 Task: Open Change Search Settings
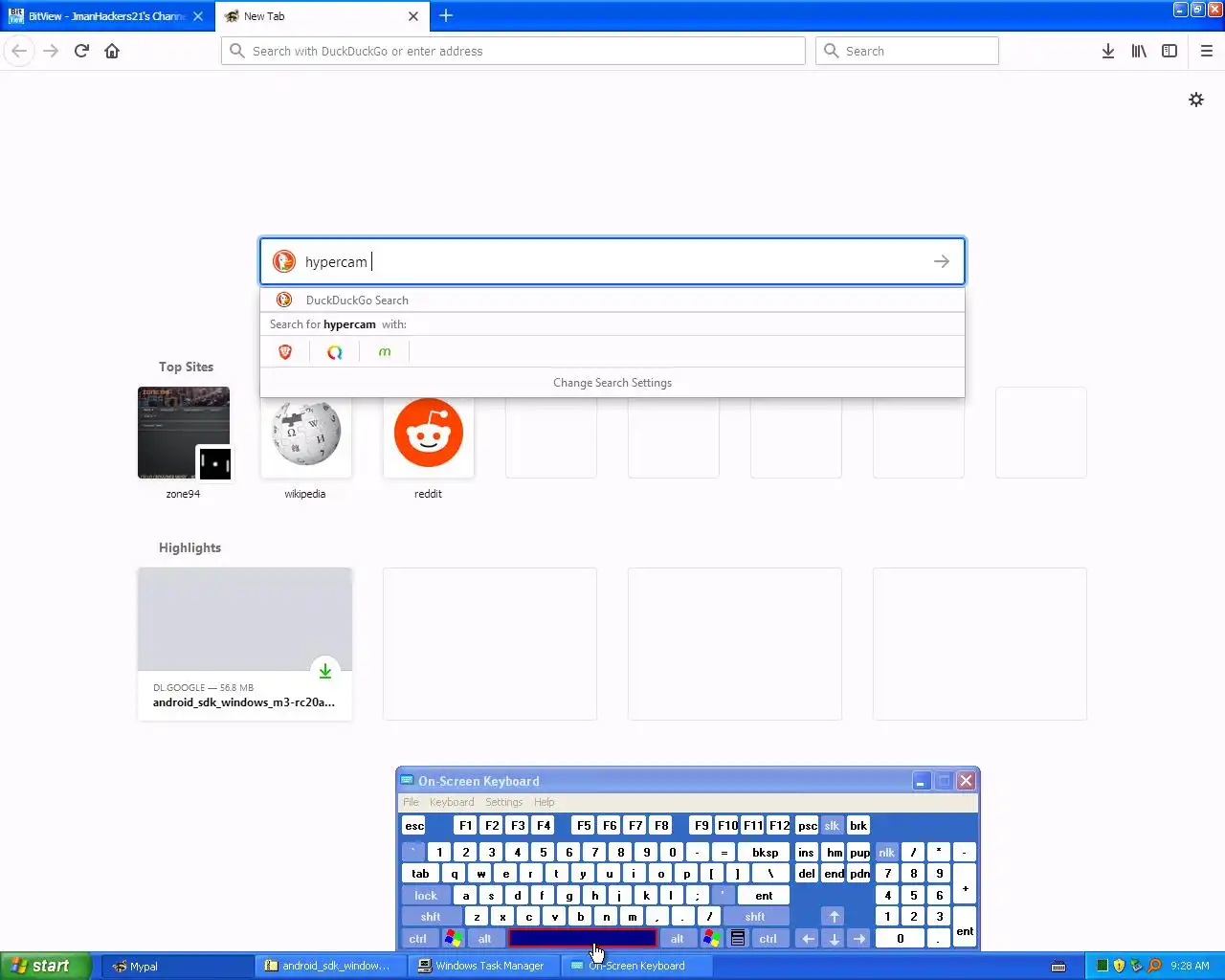[612, 383]
